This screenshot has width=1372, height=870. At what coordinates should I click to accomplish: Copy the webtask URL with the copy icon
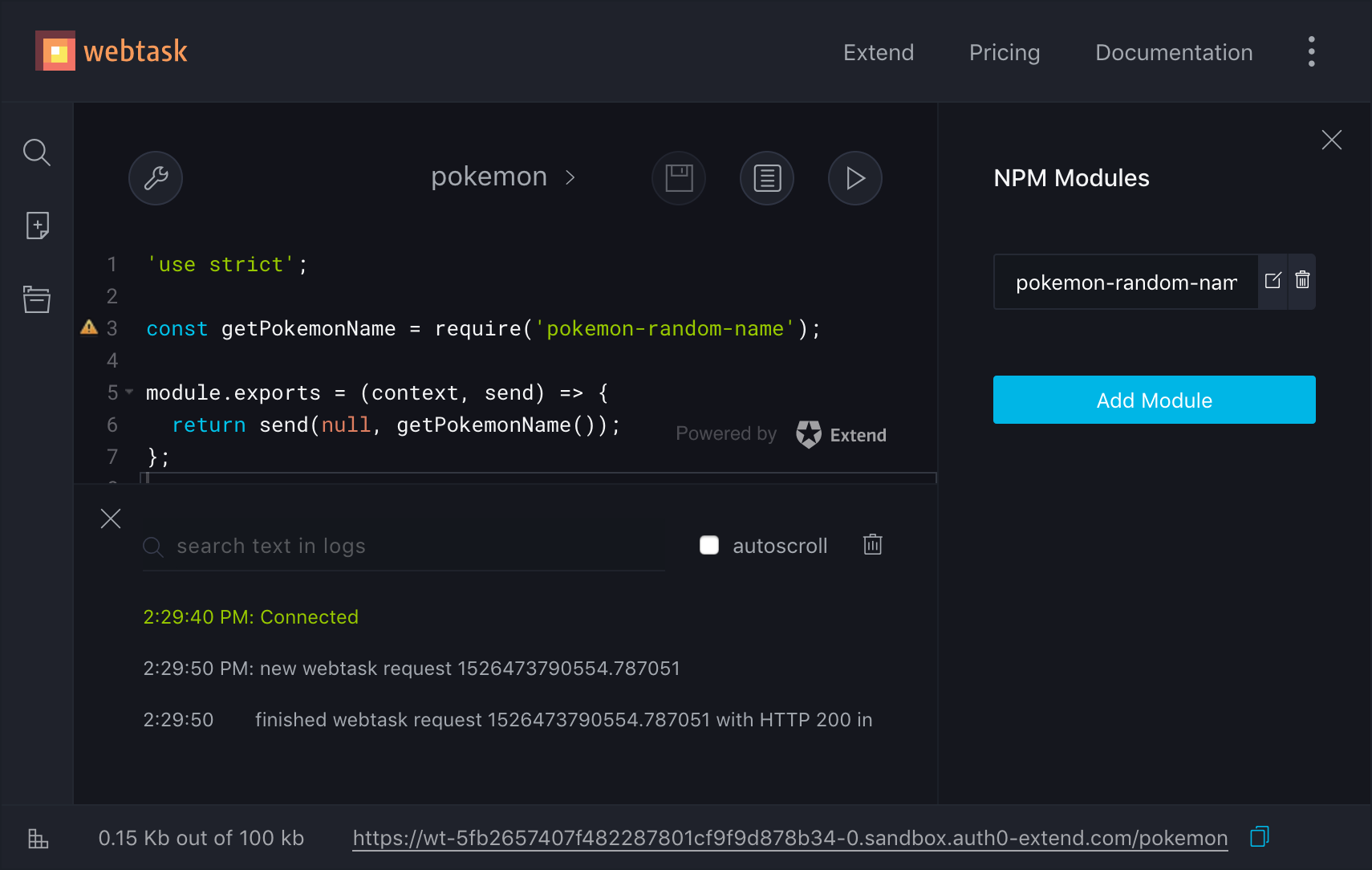[x=1258, y=836]
